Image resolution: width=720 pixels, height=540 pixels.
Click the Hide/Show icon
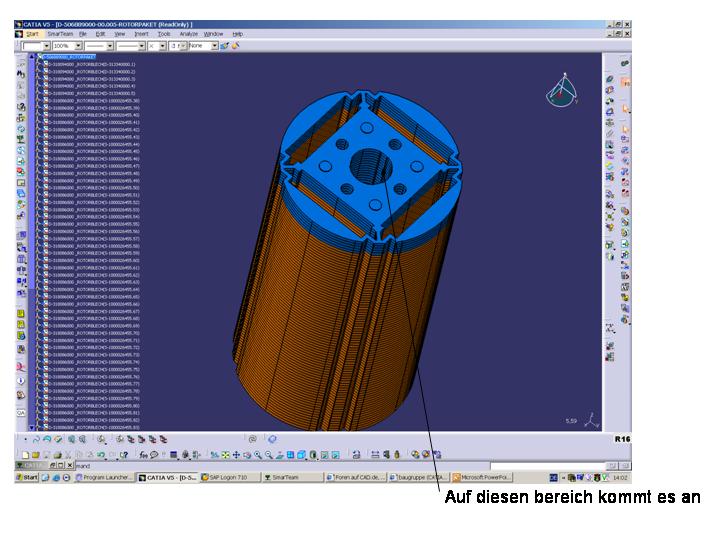(x=324, y=455)
